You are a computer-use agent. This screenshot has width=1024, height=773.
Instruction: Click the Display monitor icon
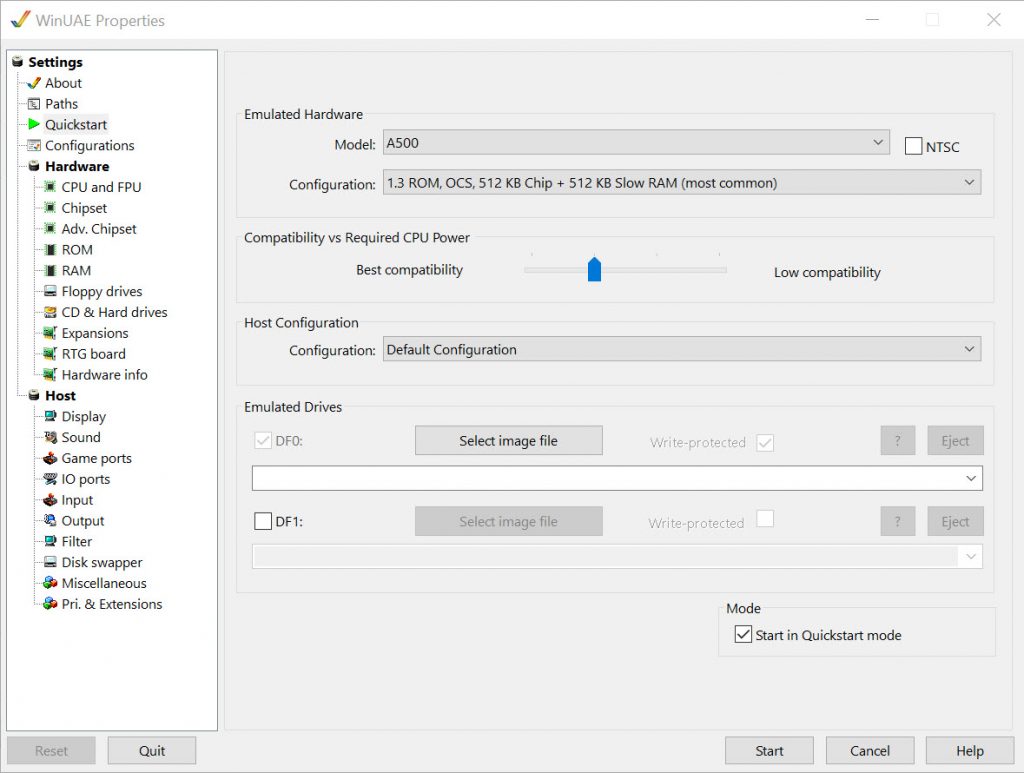(x=50, y=416)
